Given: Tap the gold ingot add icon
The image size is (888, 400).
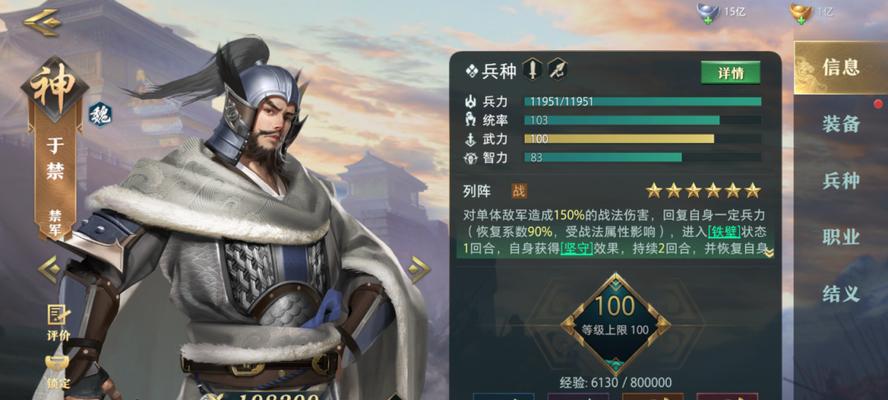Looking at the screenshot, I should click(x=801, y=13).
